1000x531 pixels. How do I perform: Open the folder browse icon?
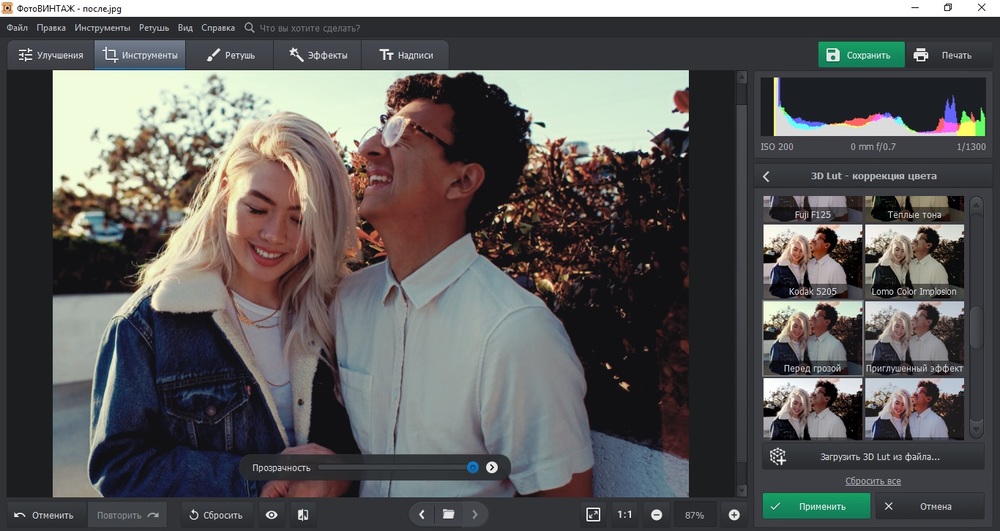pyautogui.click(x=448, y=514)
